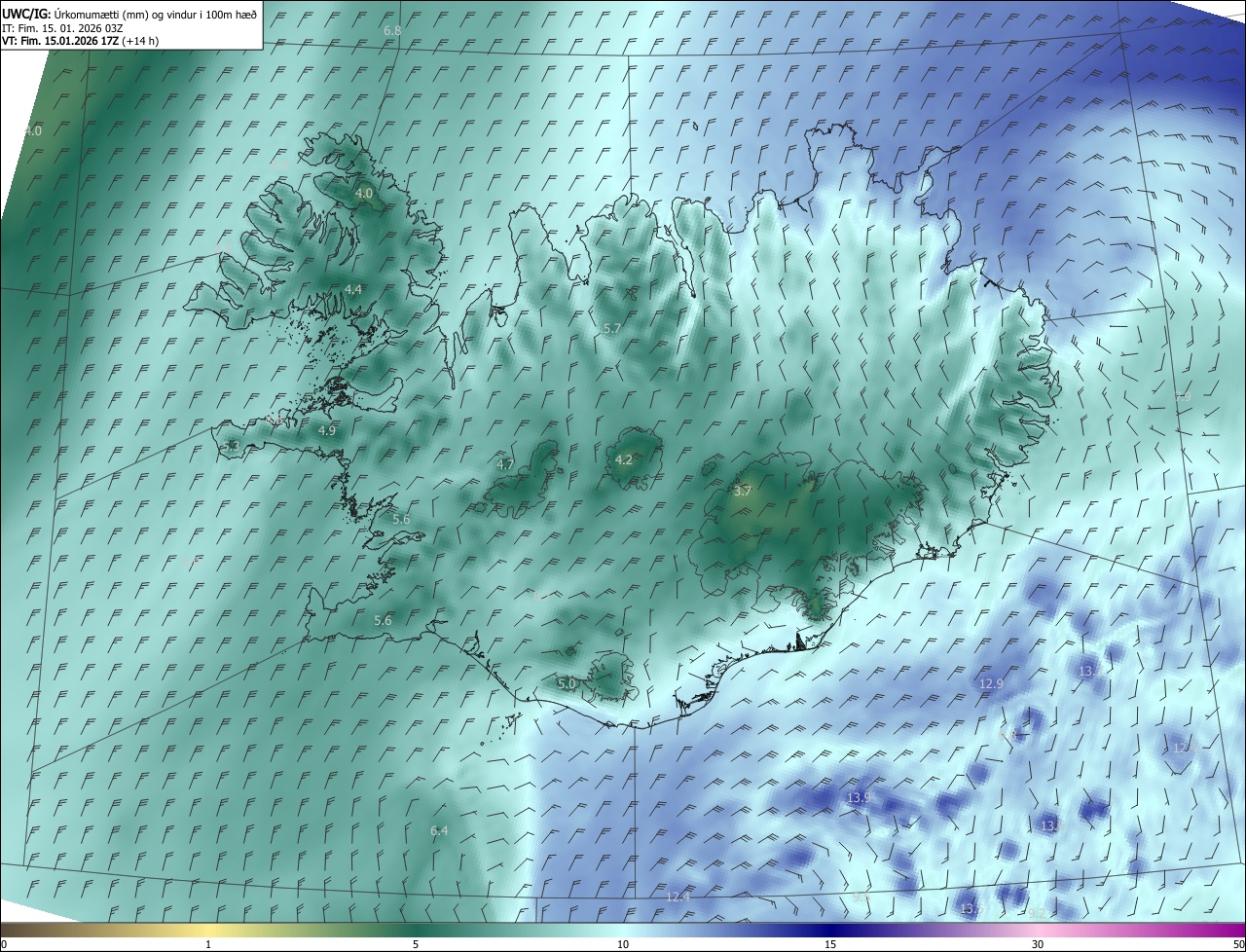Click the 4.7 value label beside glacier

click(505, 465)
